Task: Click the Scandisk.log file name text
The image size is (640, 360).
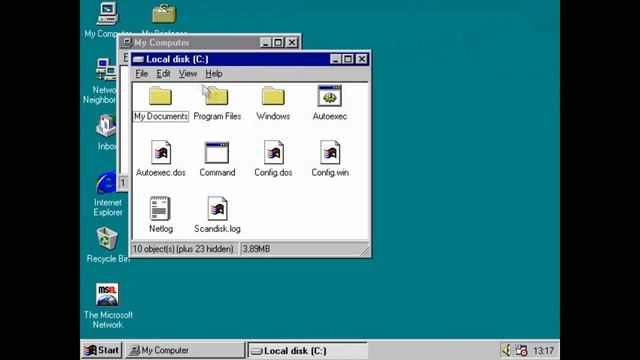Action: 217,229
